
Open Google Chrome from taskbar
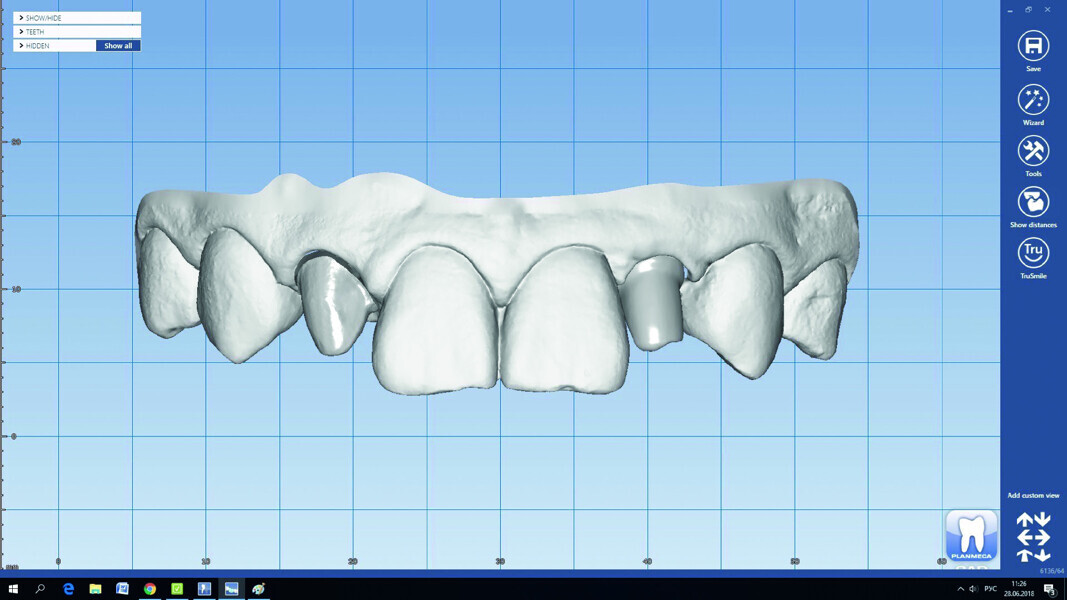pos(150,589)
